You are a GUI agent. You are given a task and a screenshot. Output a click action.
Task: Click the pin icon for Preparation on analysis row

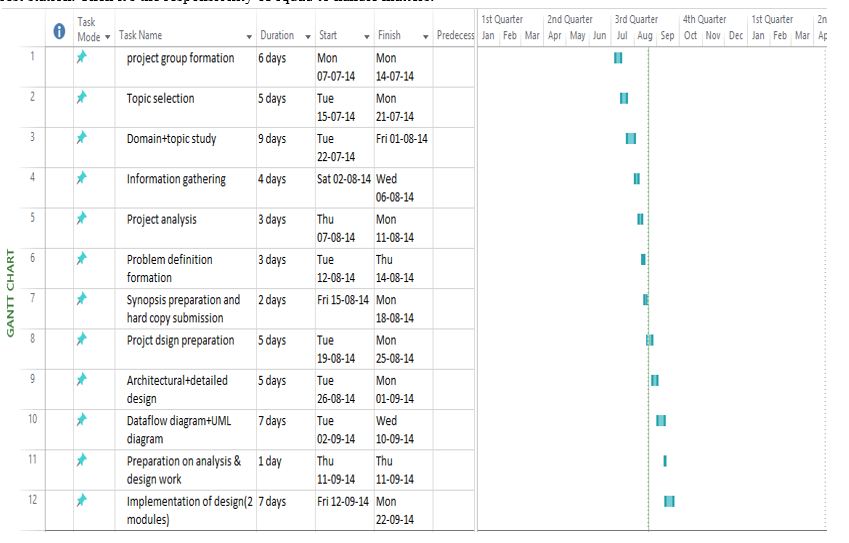(82, 460)
